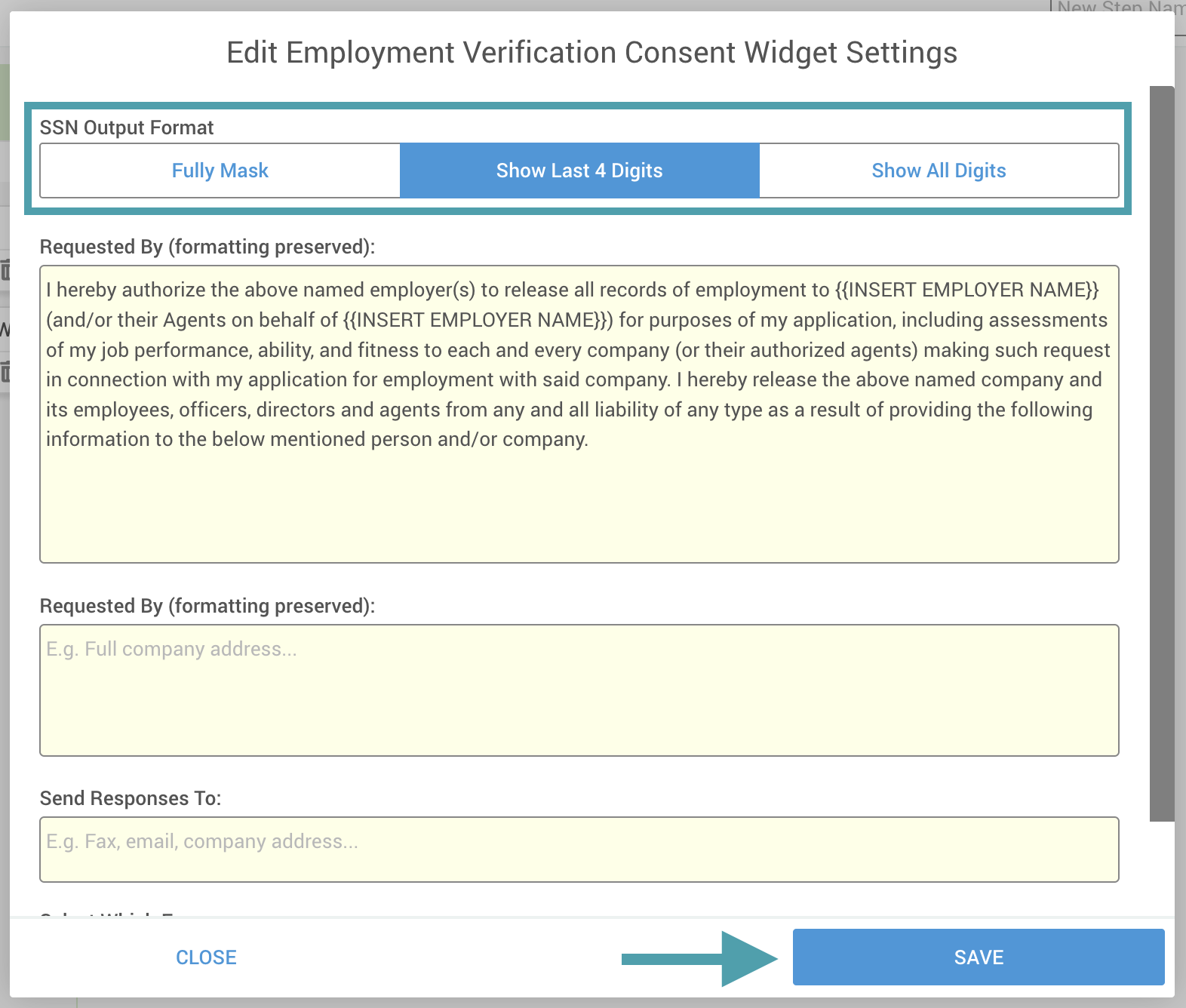Click the upper trash icon behind the dialog
1186x1008 pixels.
[5, 269]
